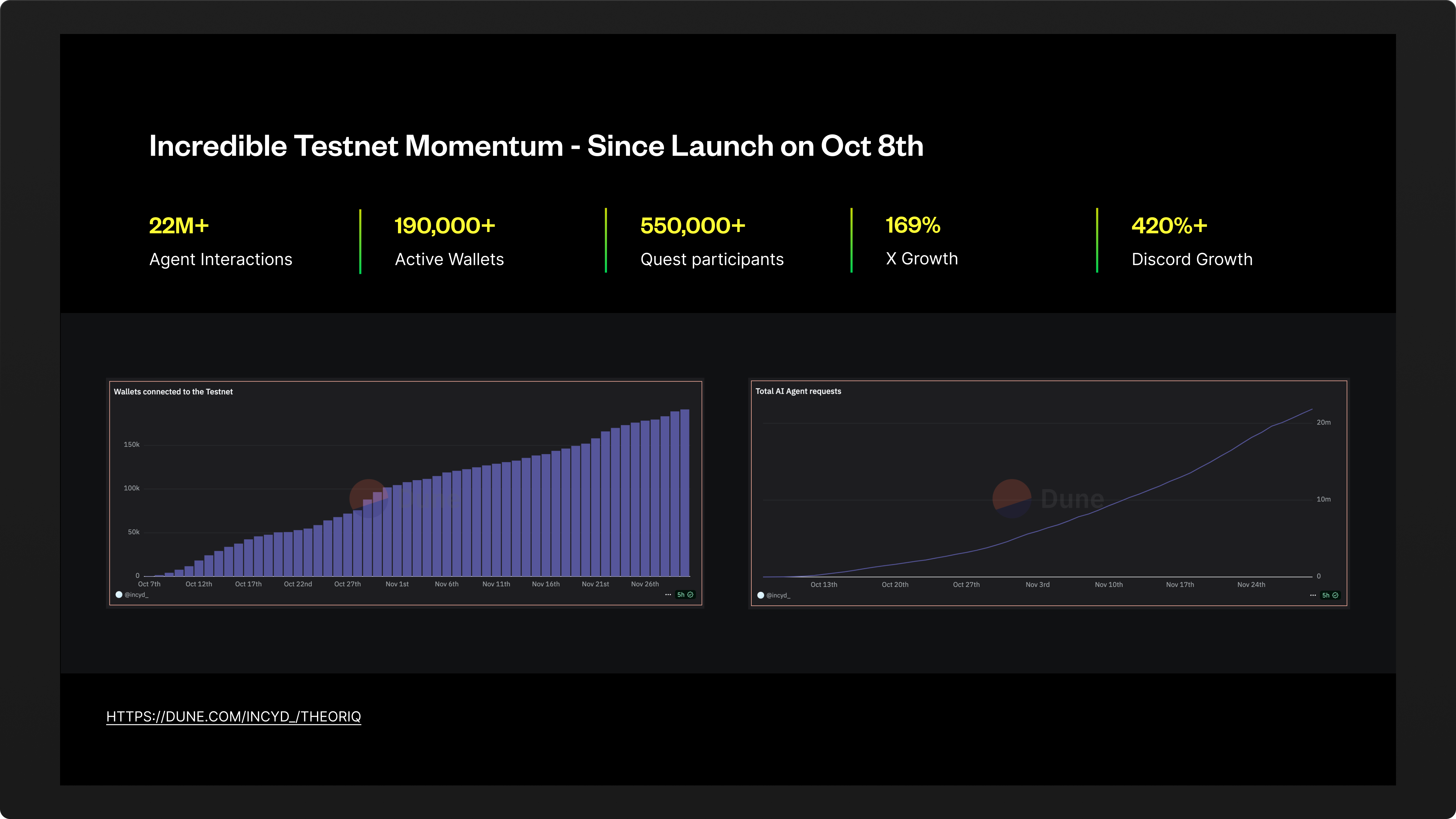Screen dimensions: 1456x819
Task: Click the 420%+ statistic value
Action: click(x=1169, y=225)
